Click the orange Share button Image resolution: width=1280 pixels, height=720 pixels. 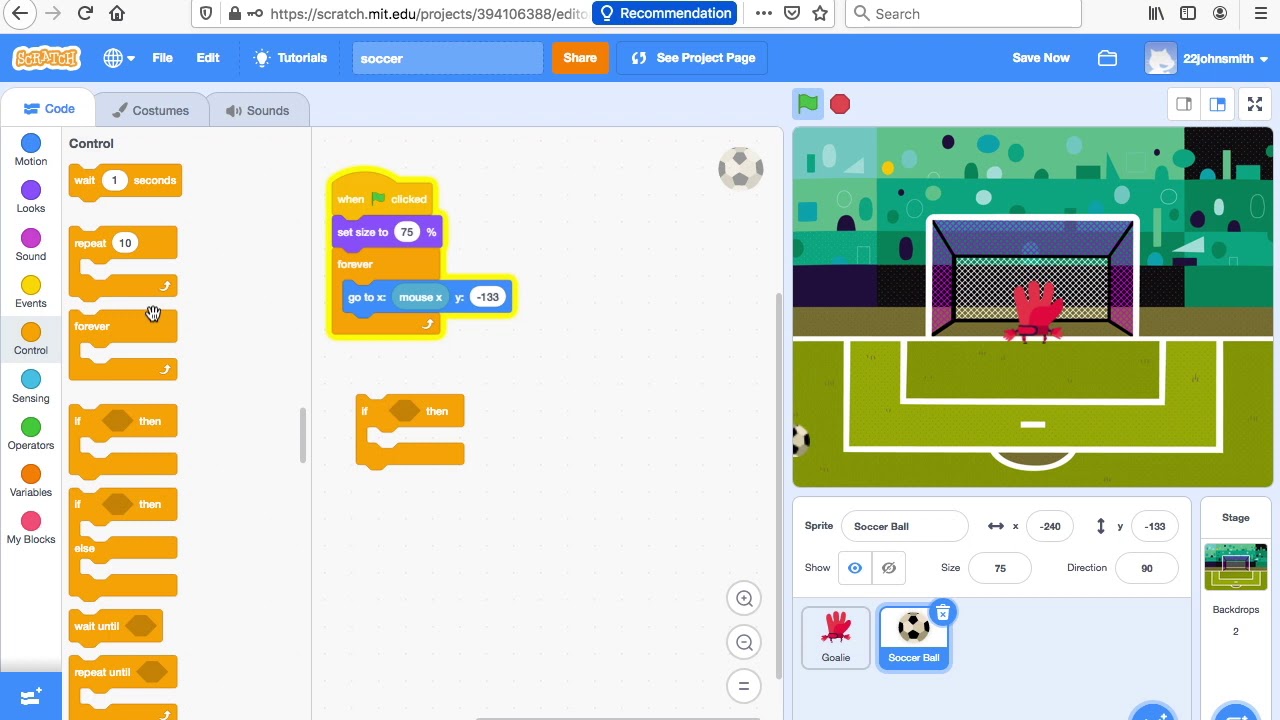tap(580, 58)
